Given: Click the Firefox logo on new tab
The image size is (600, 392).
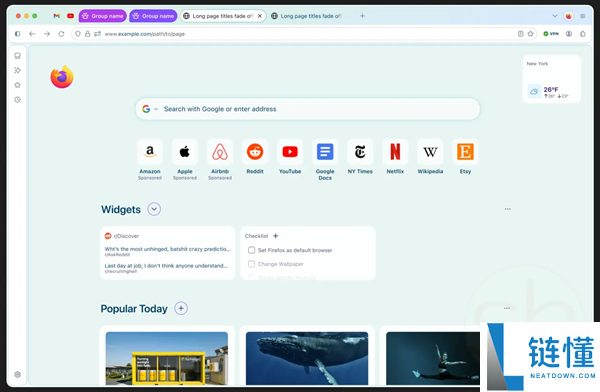Looking at the screenshot, I should (x=62, y=77).
